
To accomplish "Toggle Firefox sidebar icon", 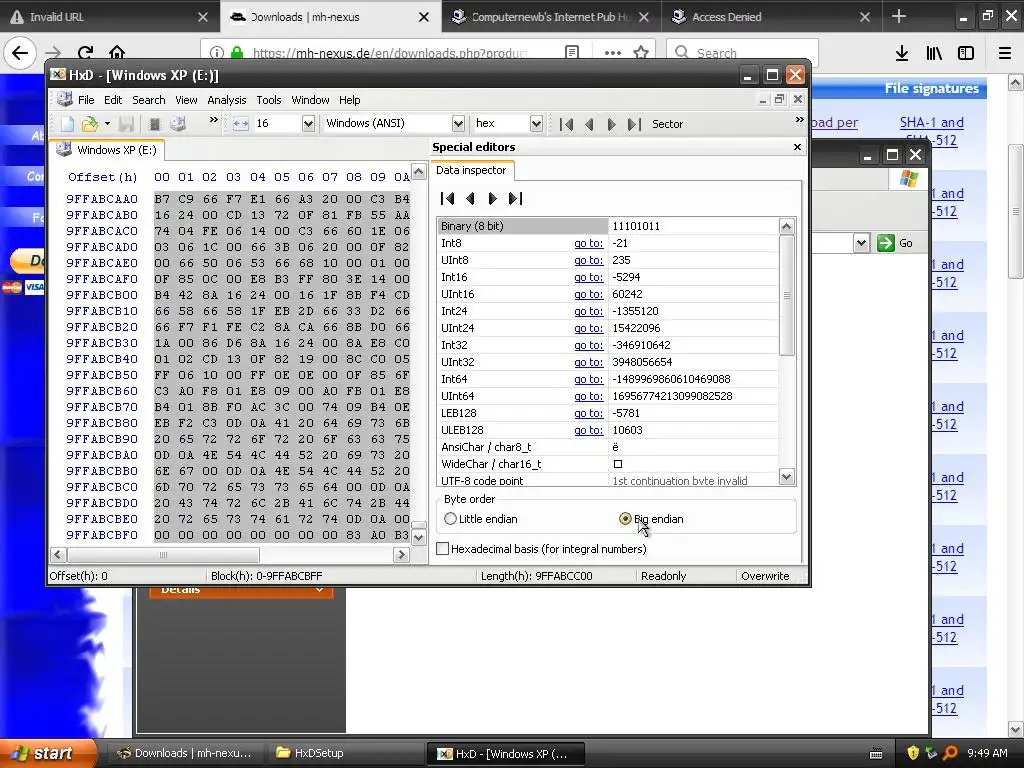I will click(966, 53).
